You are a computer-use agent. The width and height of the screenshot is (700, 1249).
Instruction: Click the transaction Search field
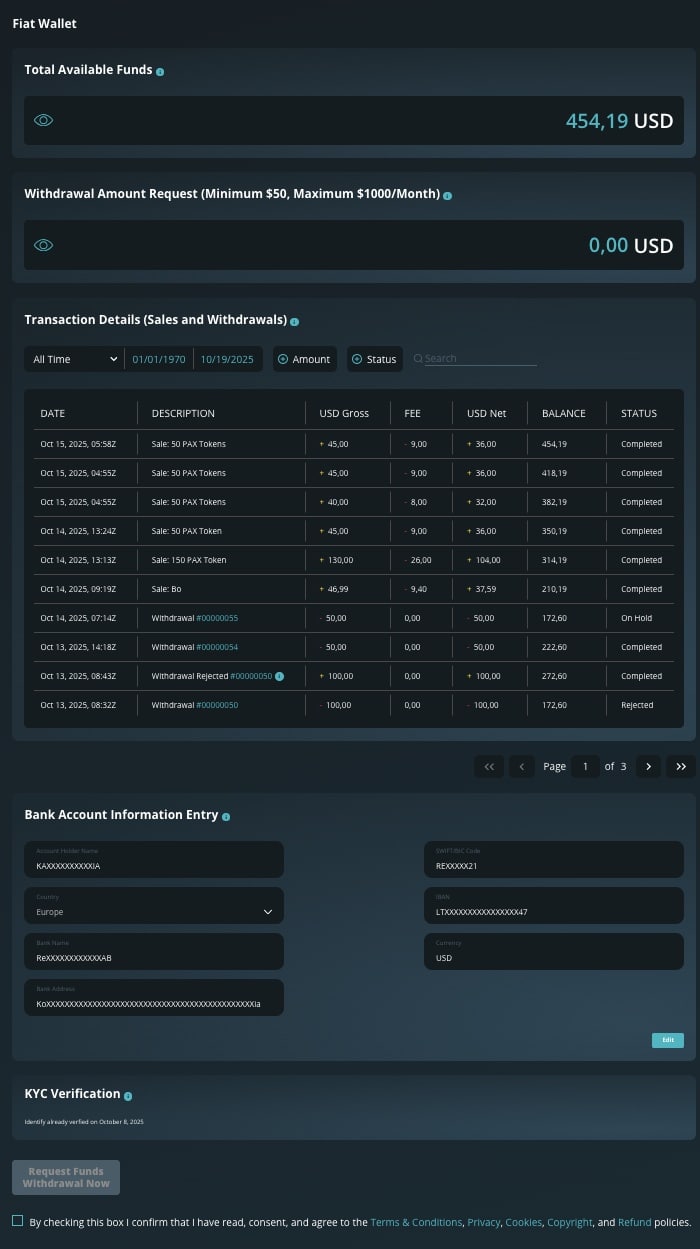[x=480, y=358]
